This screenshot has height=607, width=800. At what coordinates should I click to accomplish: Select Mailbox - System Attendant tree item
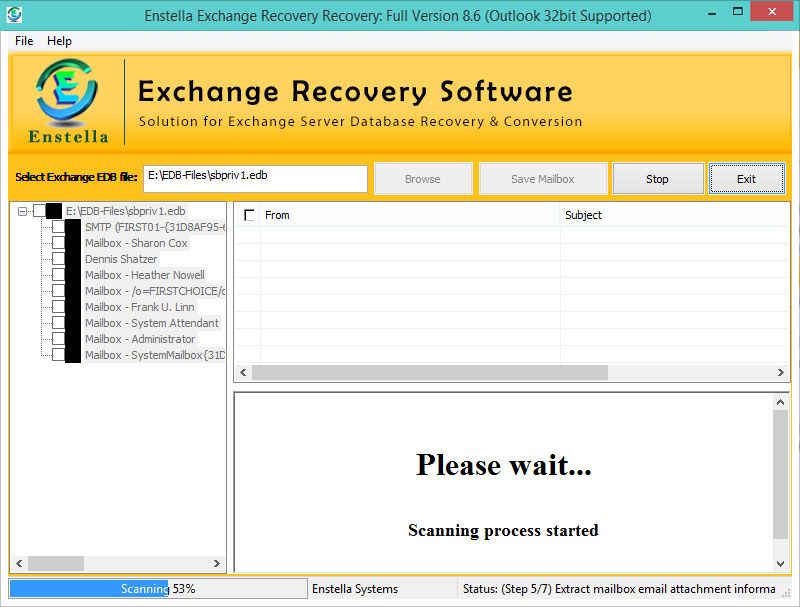click(152, 323)
